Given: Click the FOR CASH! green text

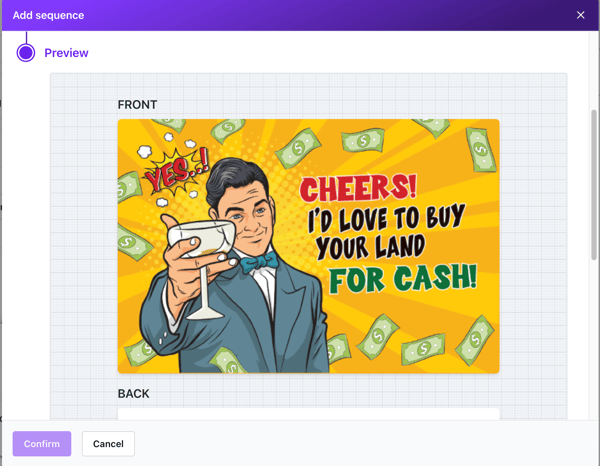Looking at the screenshot, I should pyautogui.click(x=403, y=277).
